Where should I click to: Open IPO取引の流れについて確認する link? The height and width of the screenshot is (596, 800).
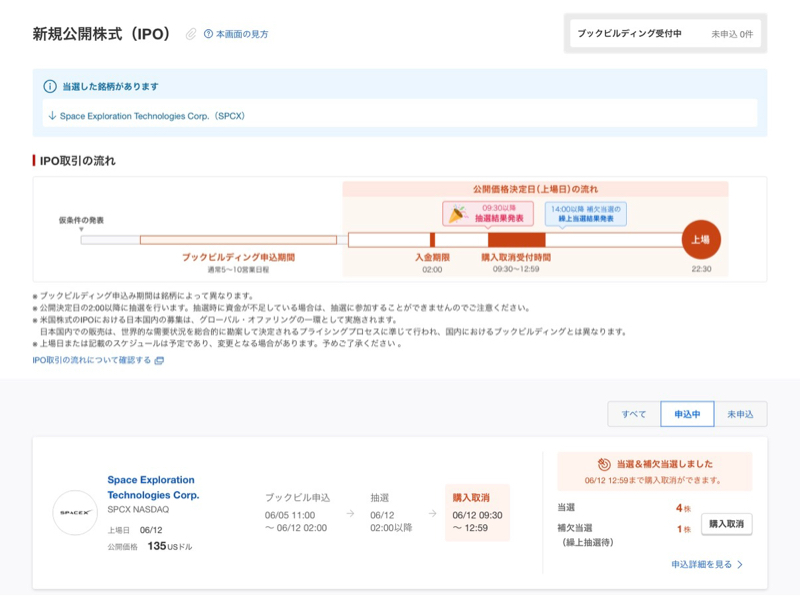[92, 360]
